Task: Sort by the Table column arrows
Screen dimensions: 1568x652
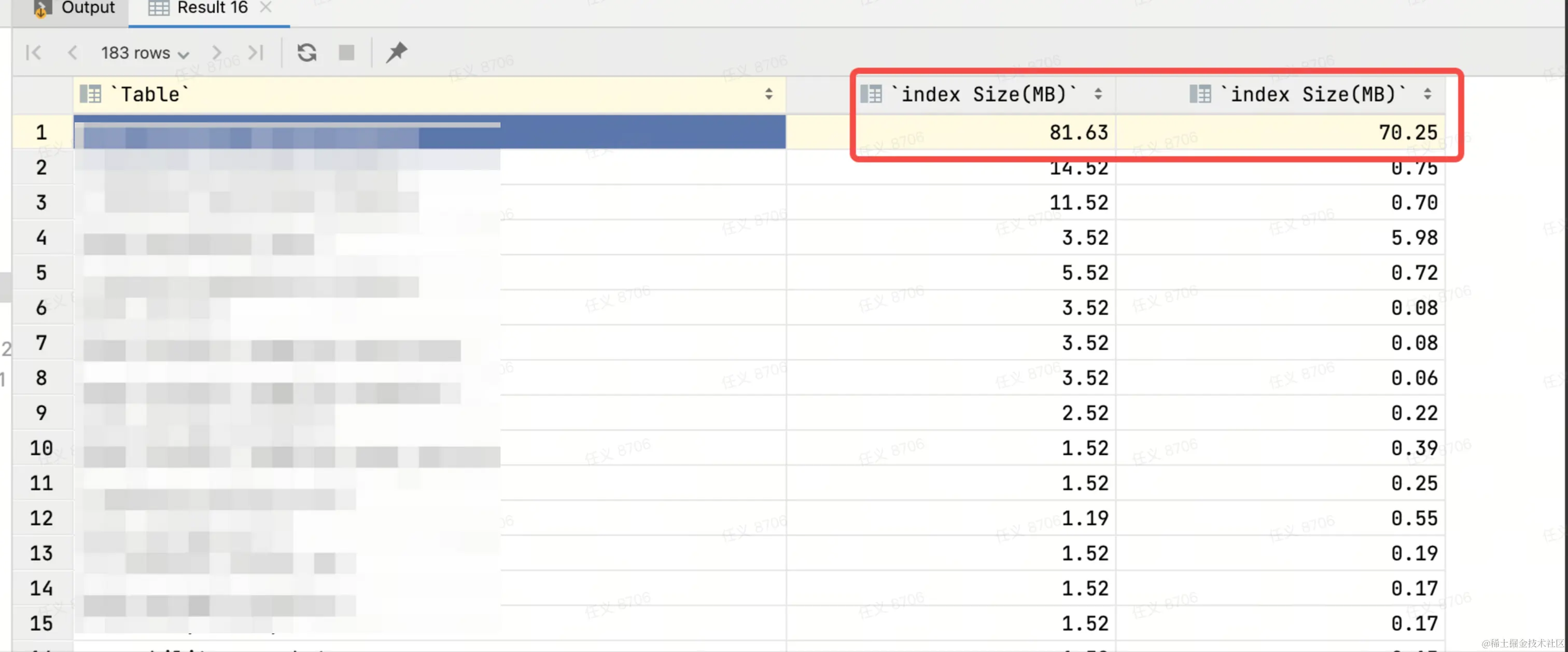Action: pos(769,94)
